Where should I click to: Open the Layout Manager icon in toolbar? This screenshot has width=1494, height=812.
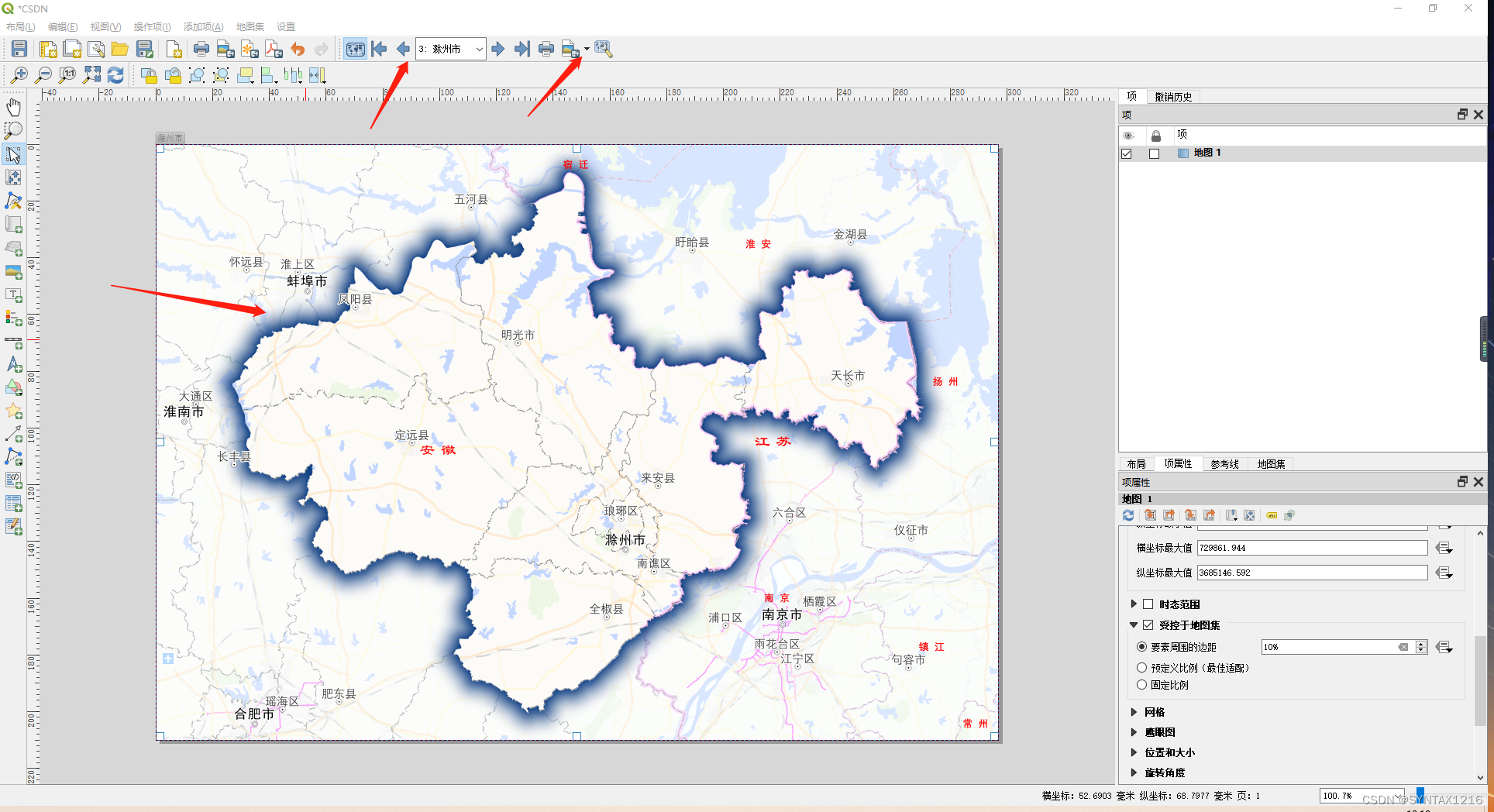coord(96,49)
